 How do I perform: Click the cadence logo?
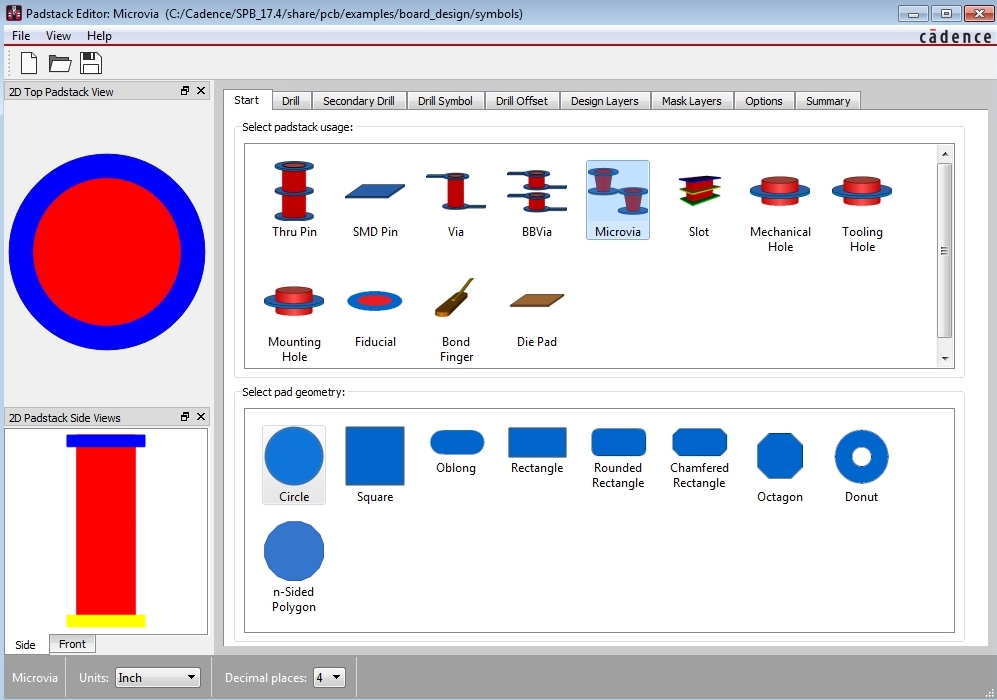tap(955, 37)
